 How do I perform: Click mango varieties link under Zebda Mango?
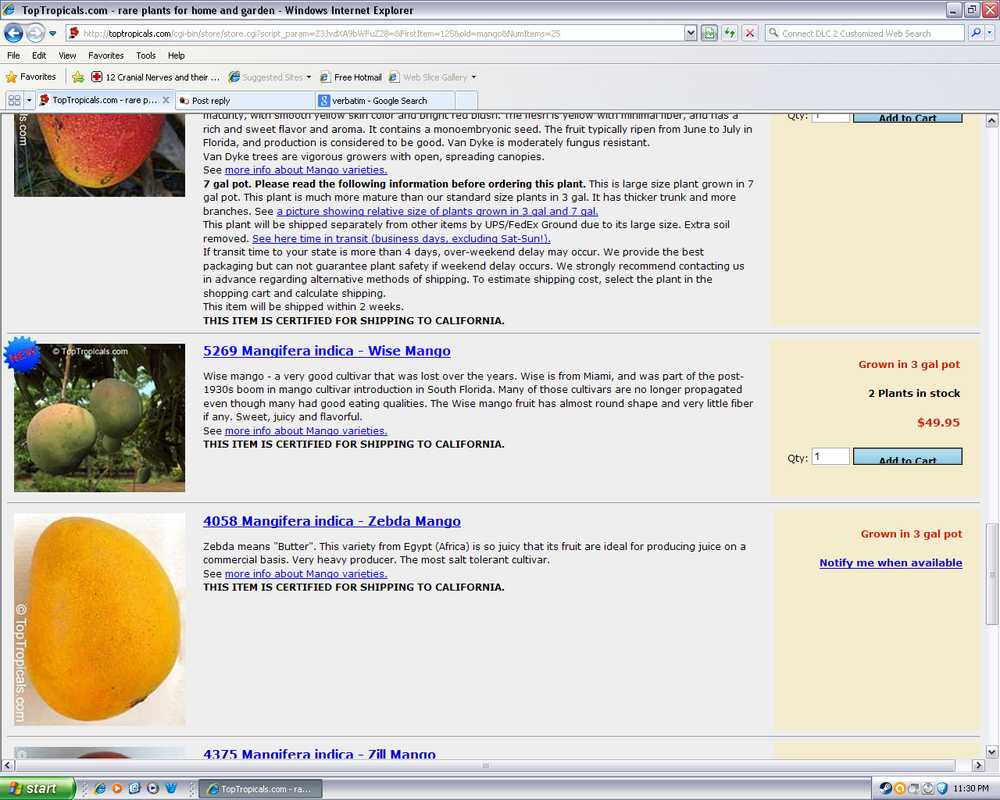click(305, 574)
